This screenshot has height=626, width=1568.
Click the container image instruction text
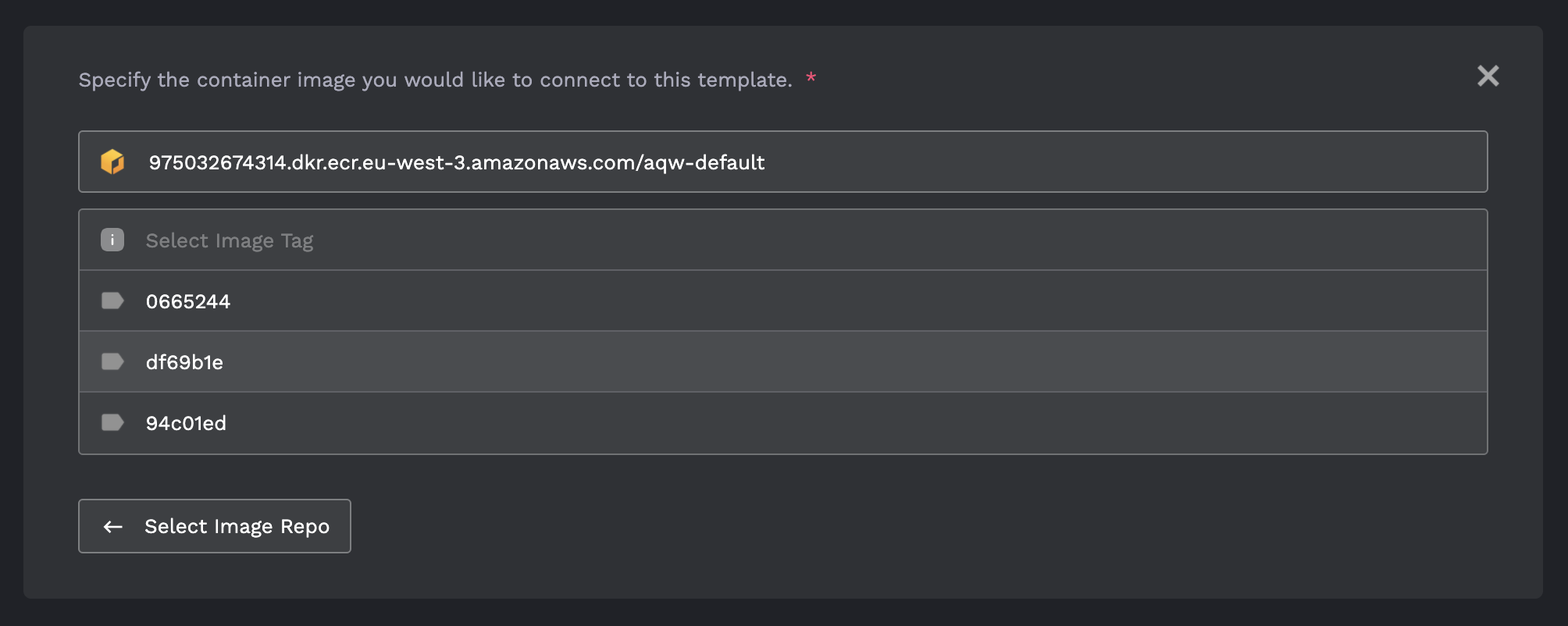436,80
